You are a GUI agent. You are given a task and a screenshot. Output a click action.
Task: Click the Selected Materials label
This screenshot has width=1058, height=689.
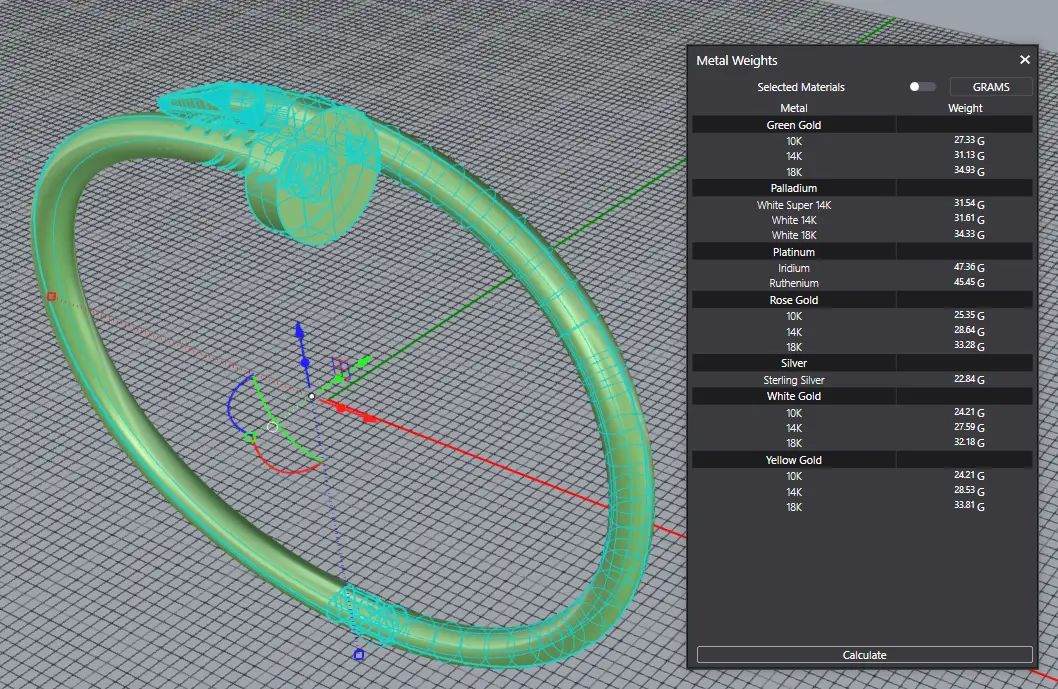[x=800, y=87]
